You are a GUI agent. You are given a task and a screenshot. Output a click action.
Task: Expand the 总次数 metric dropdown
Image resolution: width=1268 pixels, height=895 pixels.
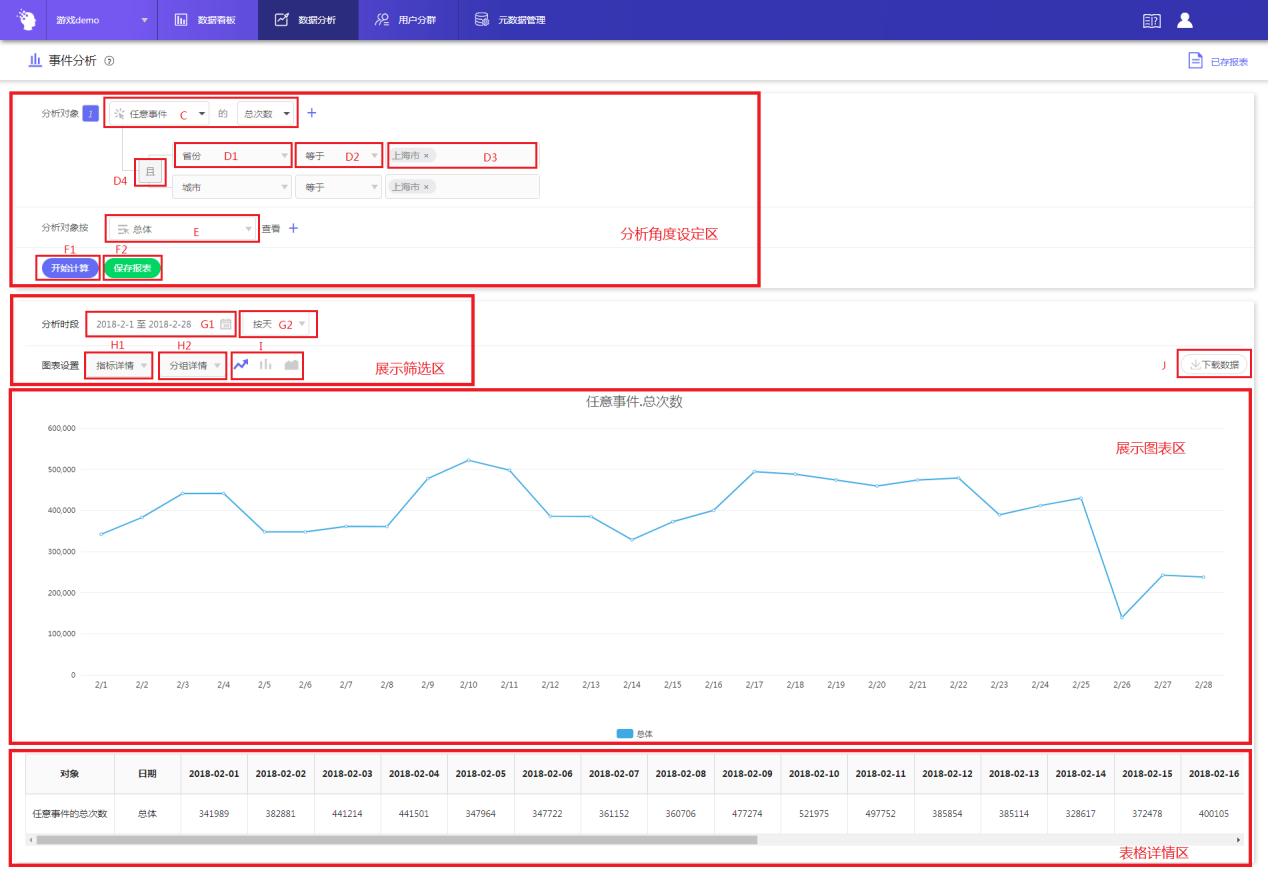267,114
